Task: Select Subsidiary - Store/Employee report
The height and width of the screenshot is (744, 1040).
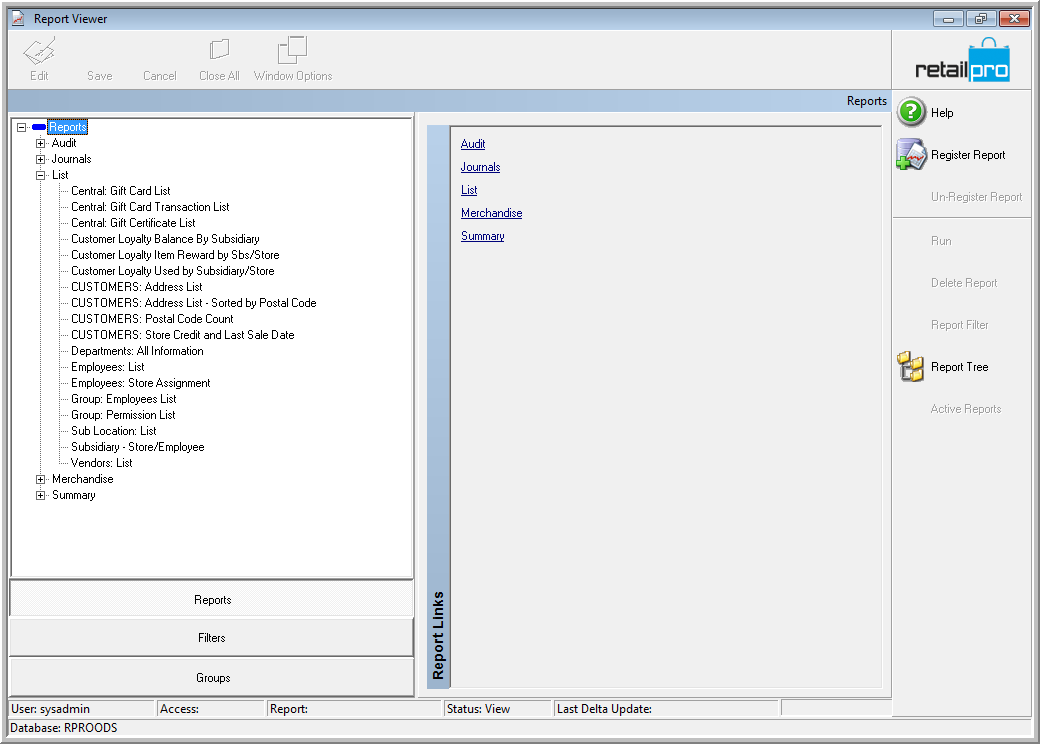Action: [137, 447]
